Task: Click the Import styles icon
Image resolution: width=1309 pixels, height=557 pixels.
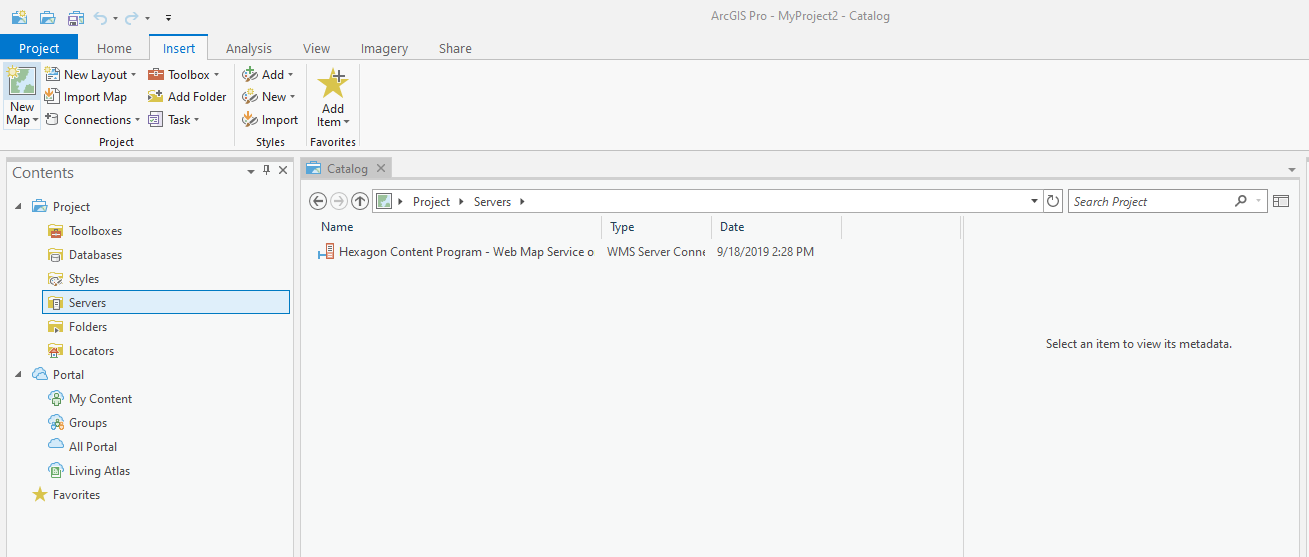Action: click(x=250, y=120)
